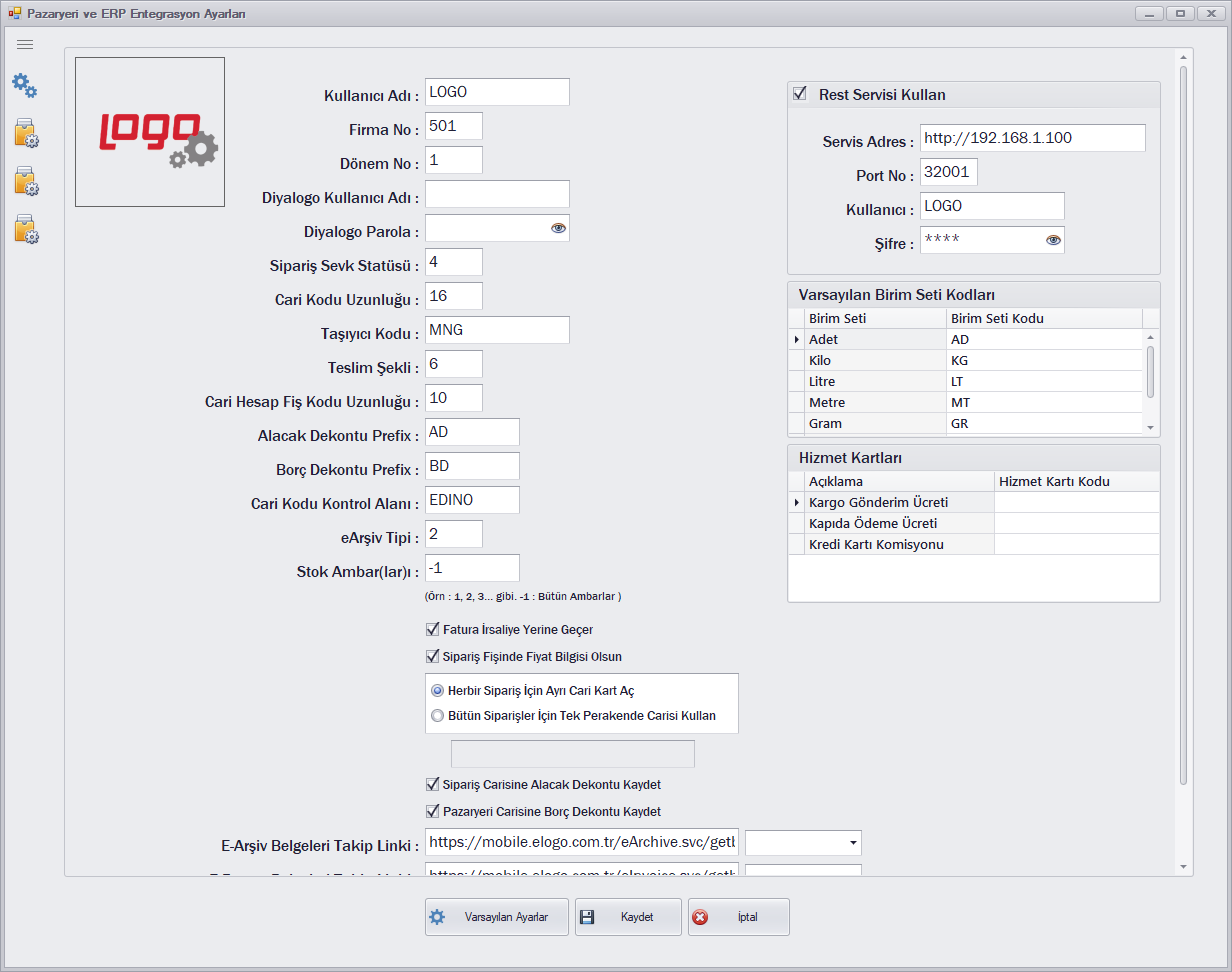The image size is (1232, 972).
Task: Click the Hizmet Kartı Kodu column header
Action: tap(1077, 481)
